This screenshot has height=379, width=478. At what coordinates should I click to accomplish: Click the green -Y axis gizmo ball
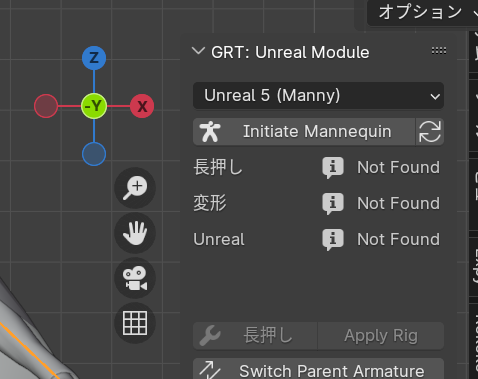coord(94,106)
